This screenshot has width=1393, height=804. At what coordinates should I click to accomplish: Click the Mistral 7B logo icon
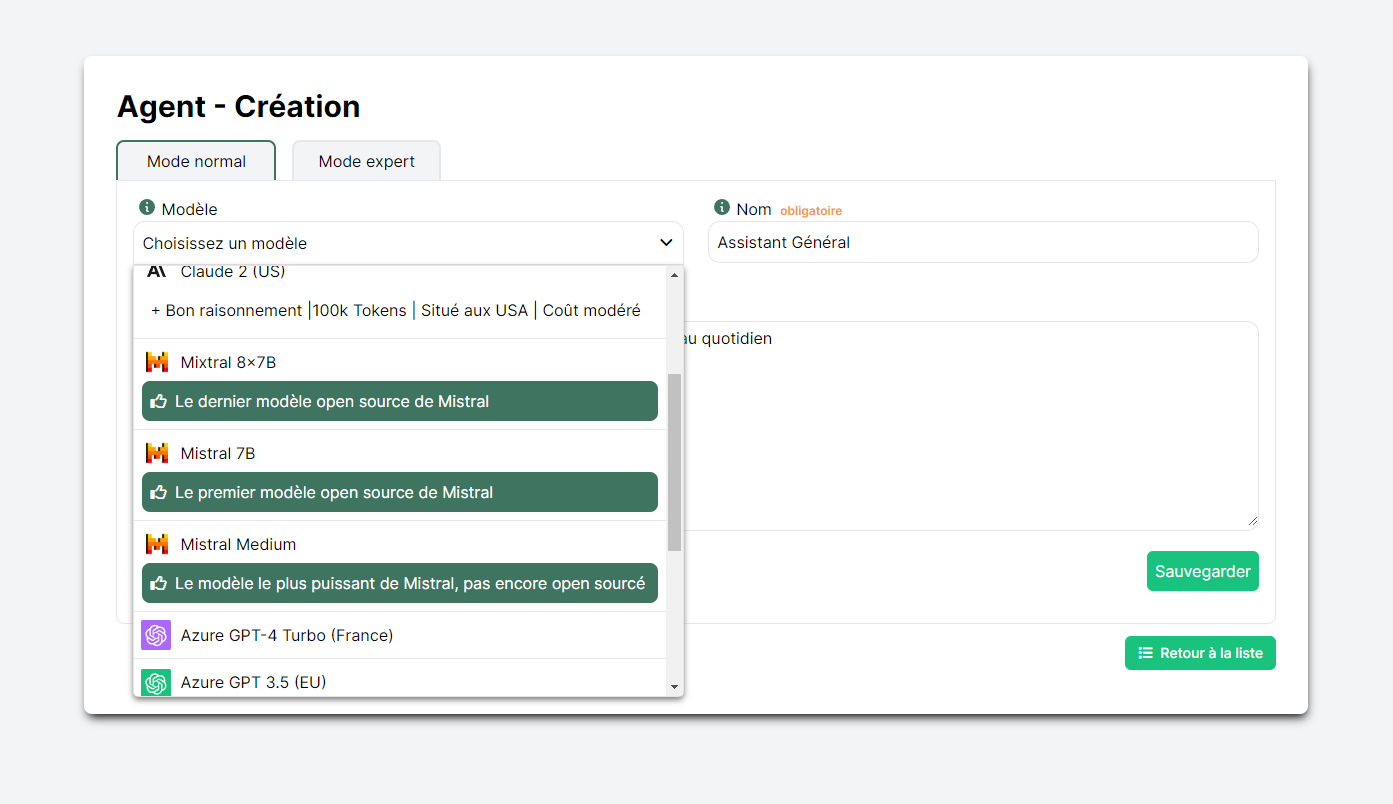coord(156,453)
